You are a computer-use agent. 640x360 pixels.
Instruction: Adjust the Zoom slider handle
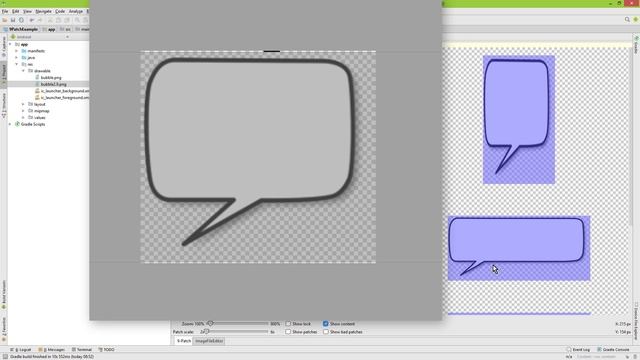coord(211,323)
